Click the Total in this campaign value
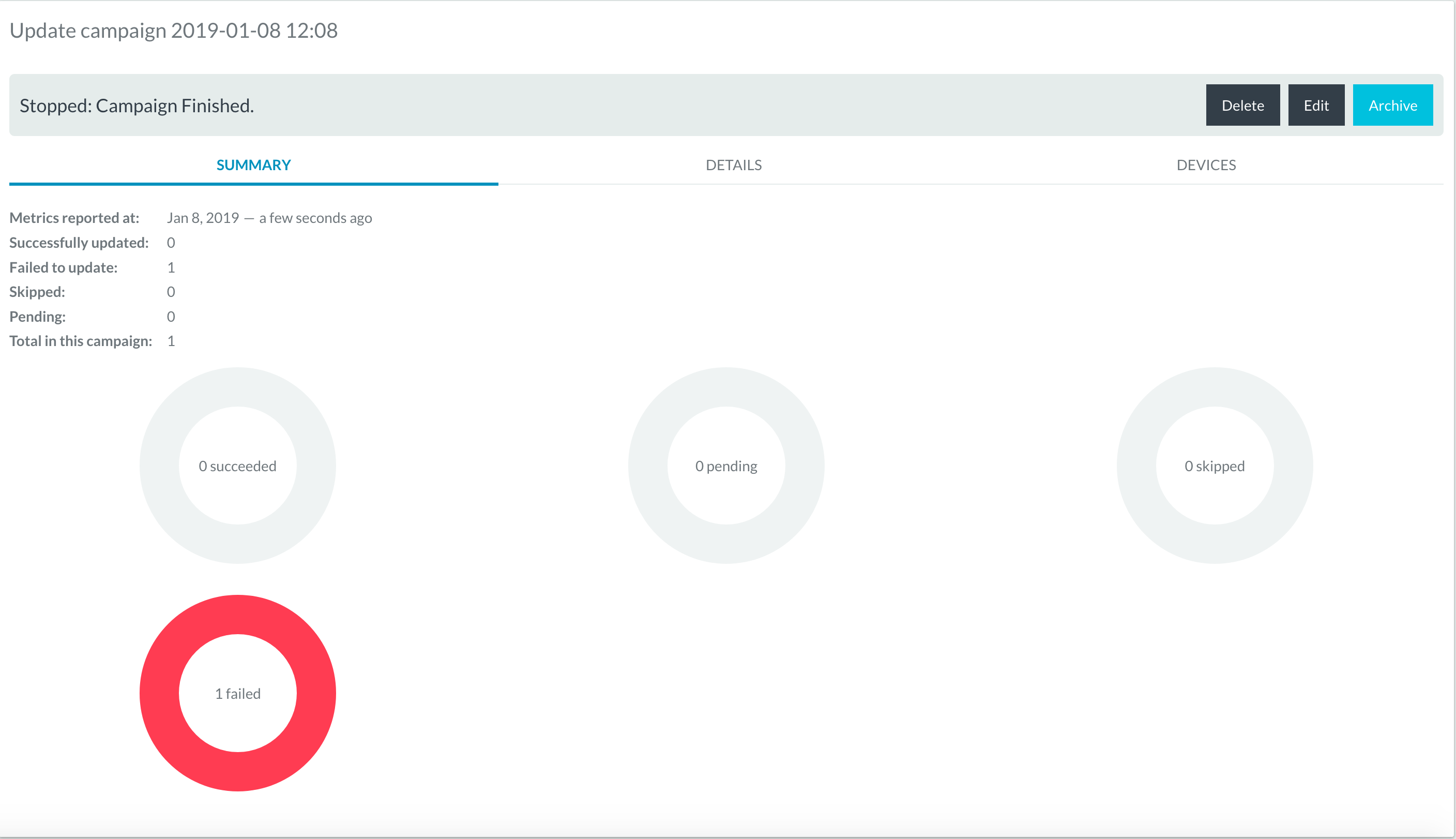The width and height of the screenshot is (1456, 839). pos(171,341)
